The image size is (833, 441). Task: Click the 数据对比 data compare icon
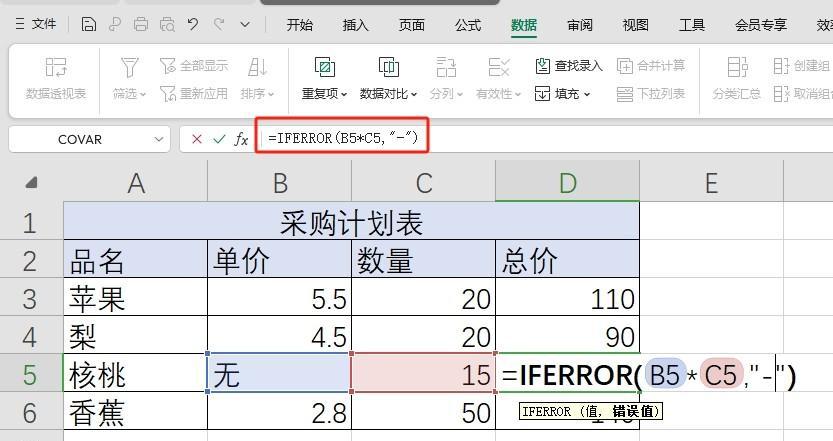388,67
